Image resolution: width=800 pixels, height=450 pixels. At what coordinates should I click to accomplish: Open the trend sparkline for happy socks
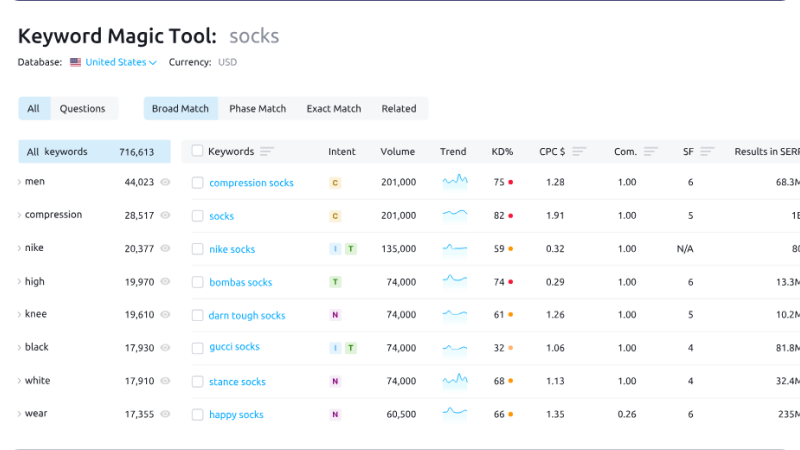click(x=455, y=413)
